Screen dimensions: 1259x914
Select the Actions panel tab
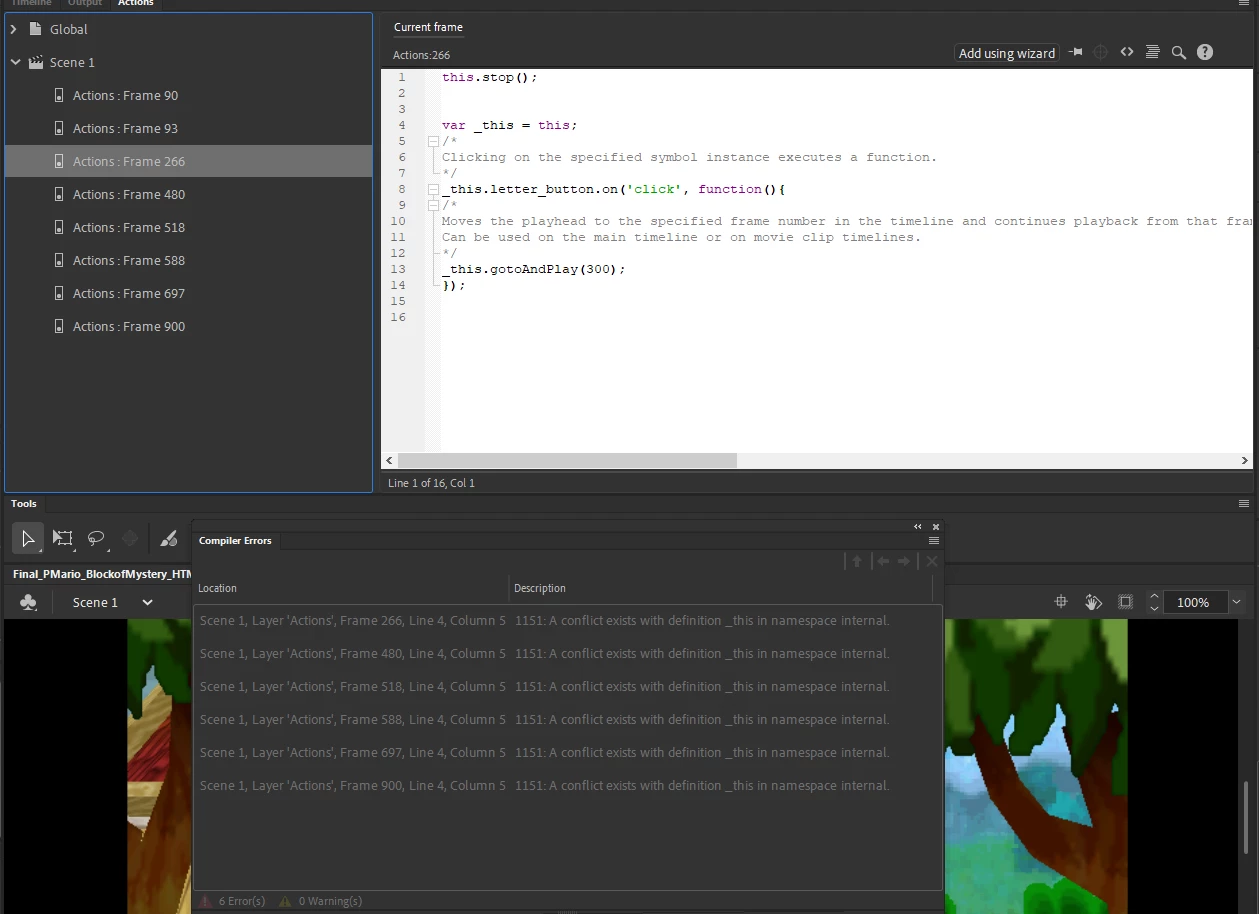pos(136,3)
